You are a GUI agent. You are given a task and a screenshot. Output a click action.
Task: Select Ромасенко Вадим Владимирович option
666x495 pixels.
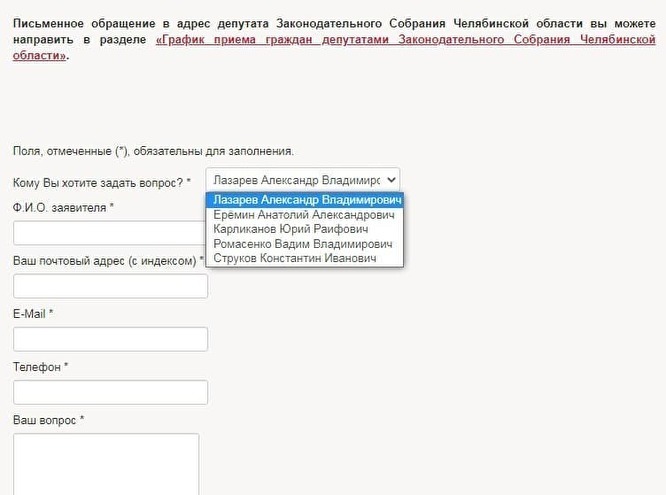(x=304, y=244)
